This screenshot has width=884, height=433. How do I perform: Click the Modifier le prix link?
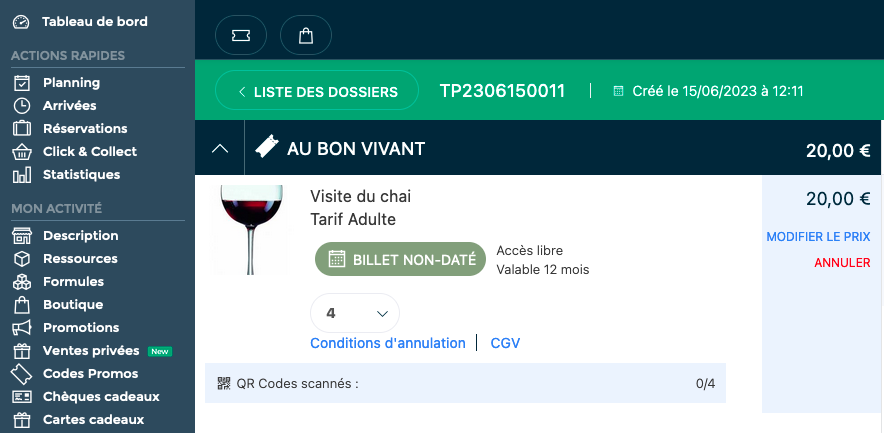coord(818,237)
